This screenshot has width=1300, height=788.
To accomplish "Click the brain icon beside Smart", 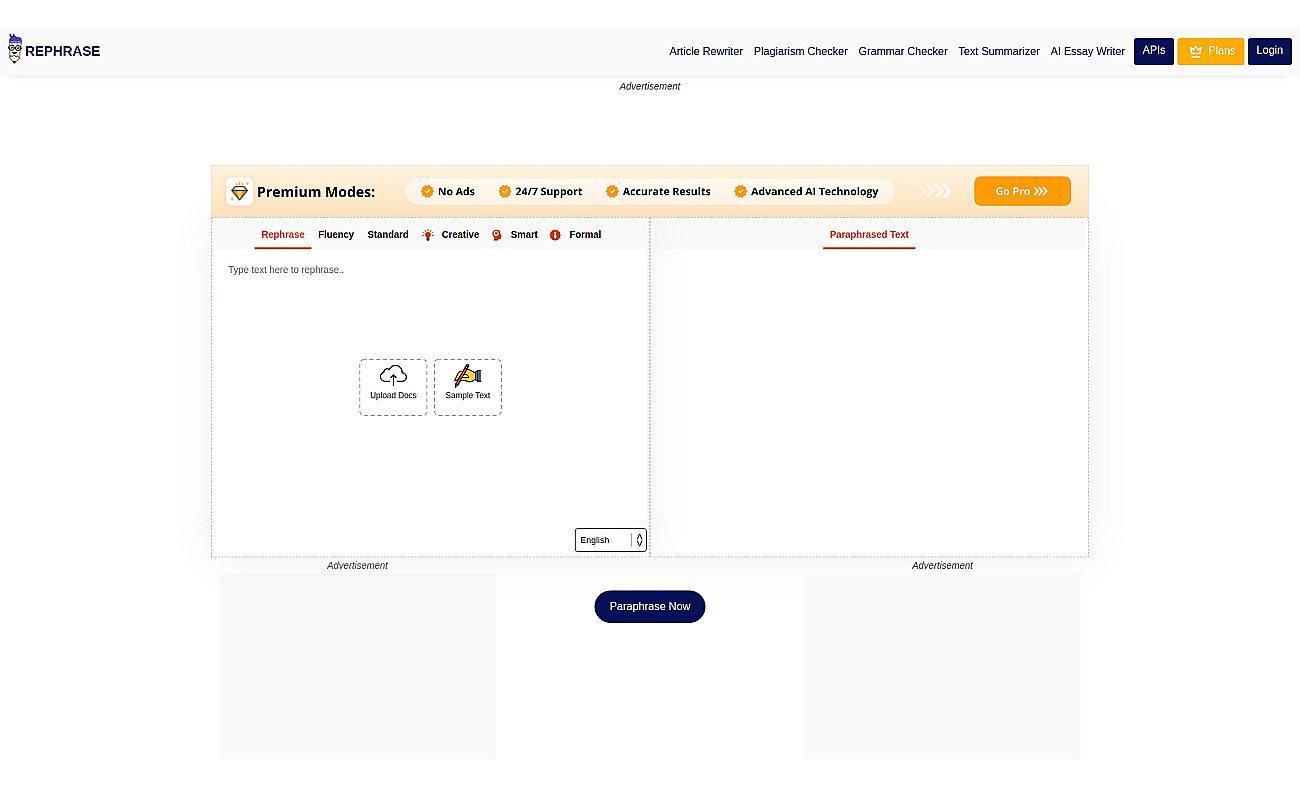I will [496, 235].
